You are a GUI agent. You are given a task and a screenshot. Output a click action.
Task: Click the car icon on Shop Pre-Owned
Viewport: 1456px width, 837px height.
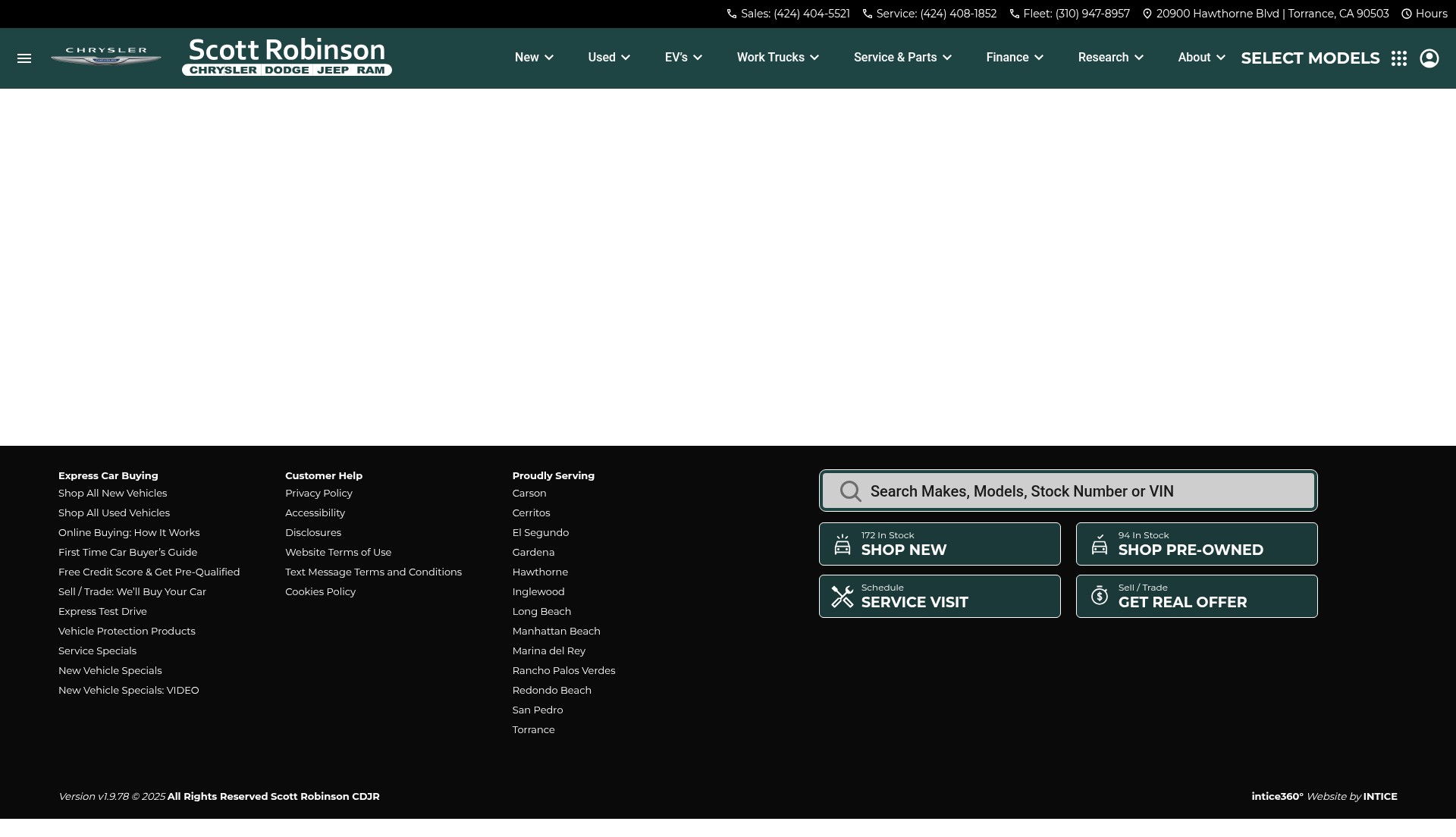(1100, 544)
